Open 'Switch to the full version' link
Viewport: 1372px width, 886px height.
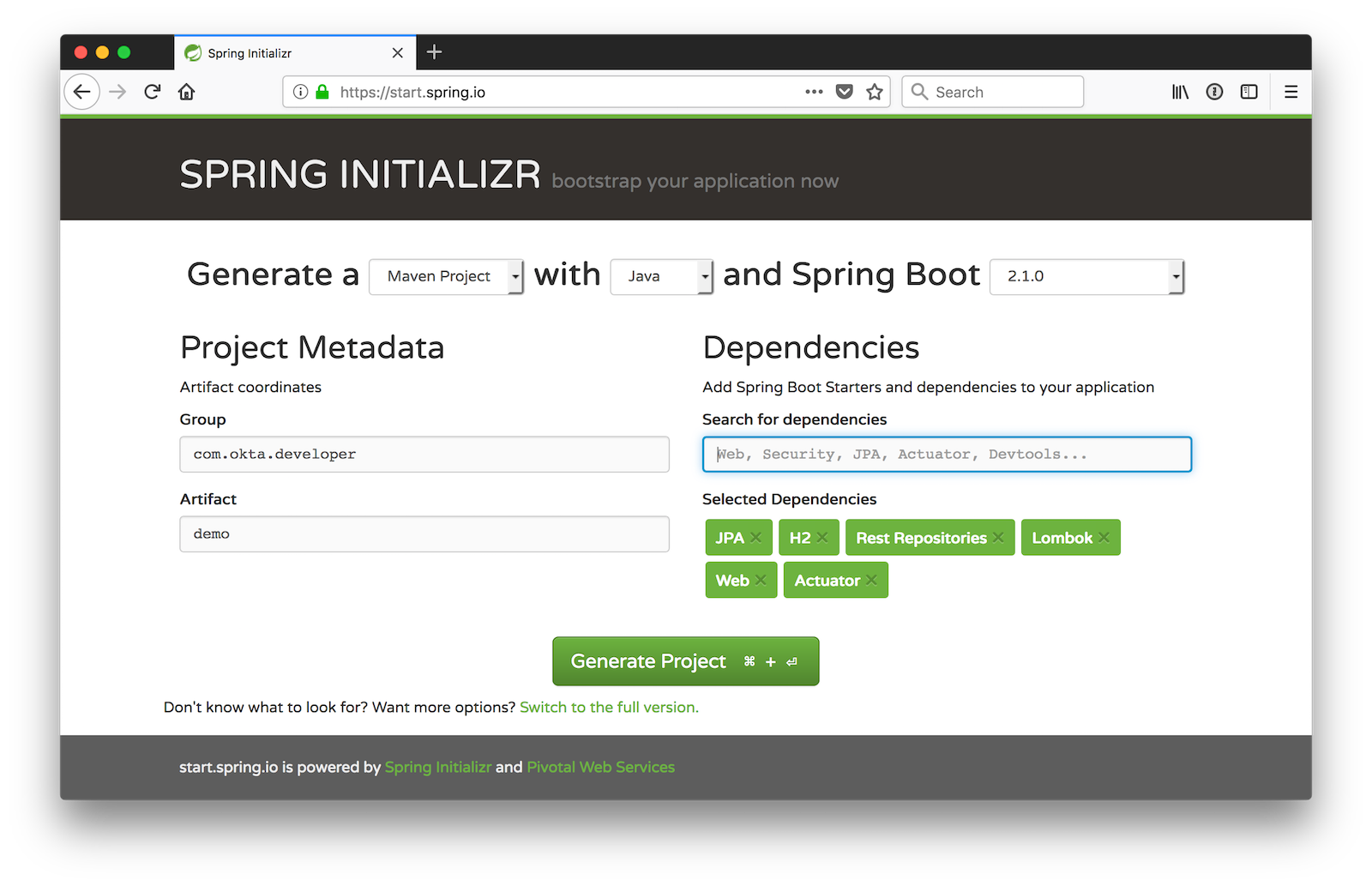[609, 708]
